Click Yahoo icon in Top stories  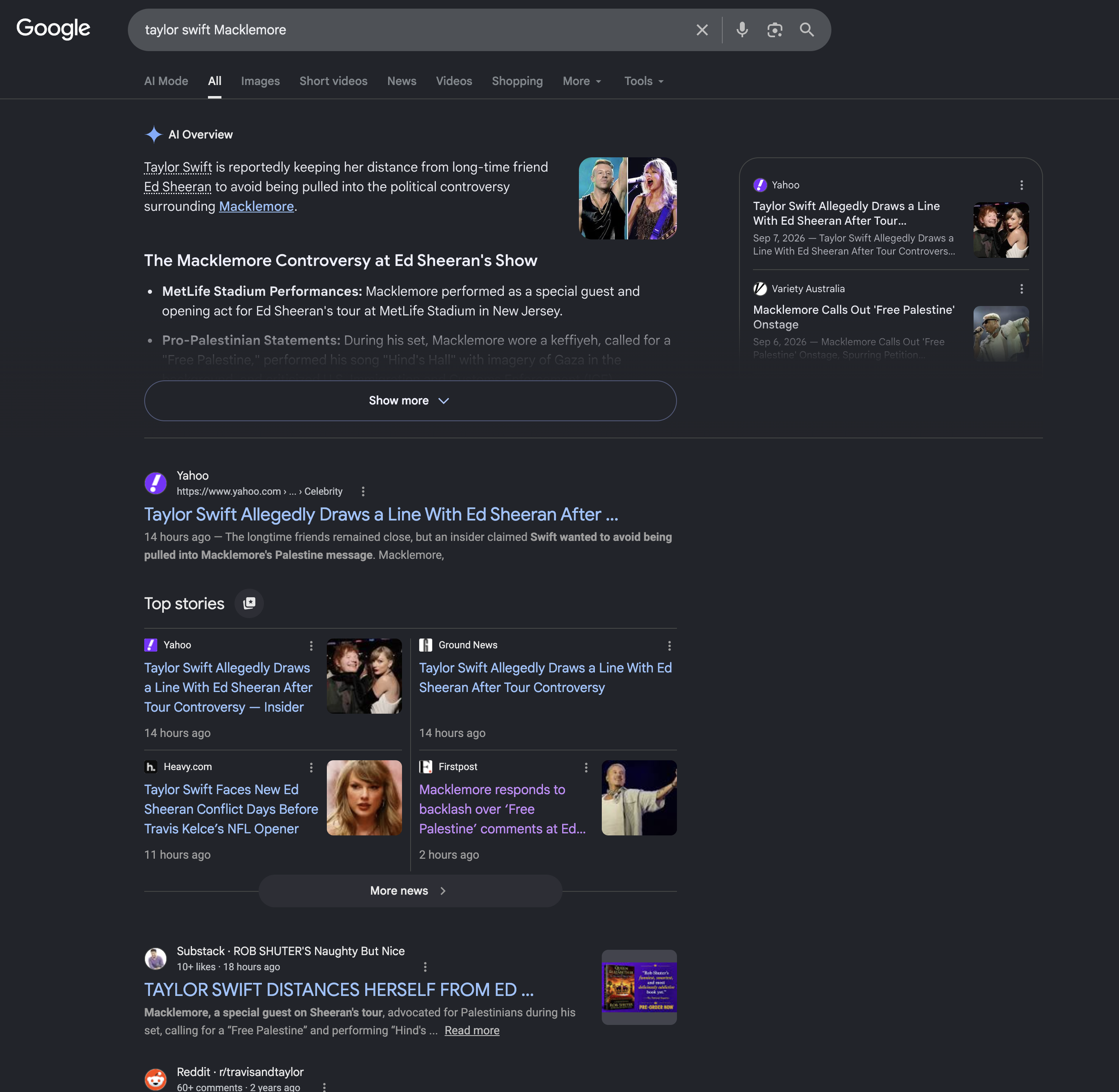tap(151, 645)
